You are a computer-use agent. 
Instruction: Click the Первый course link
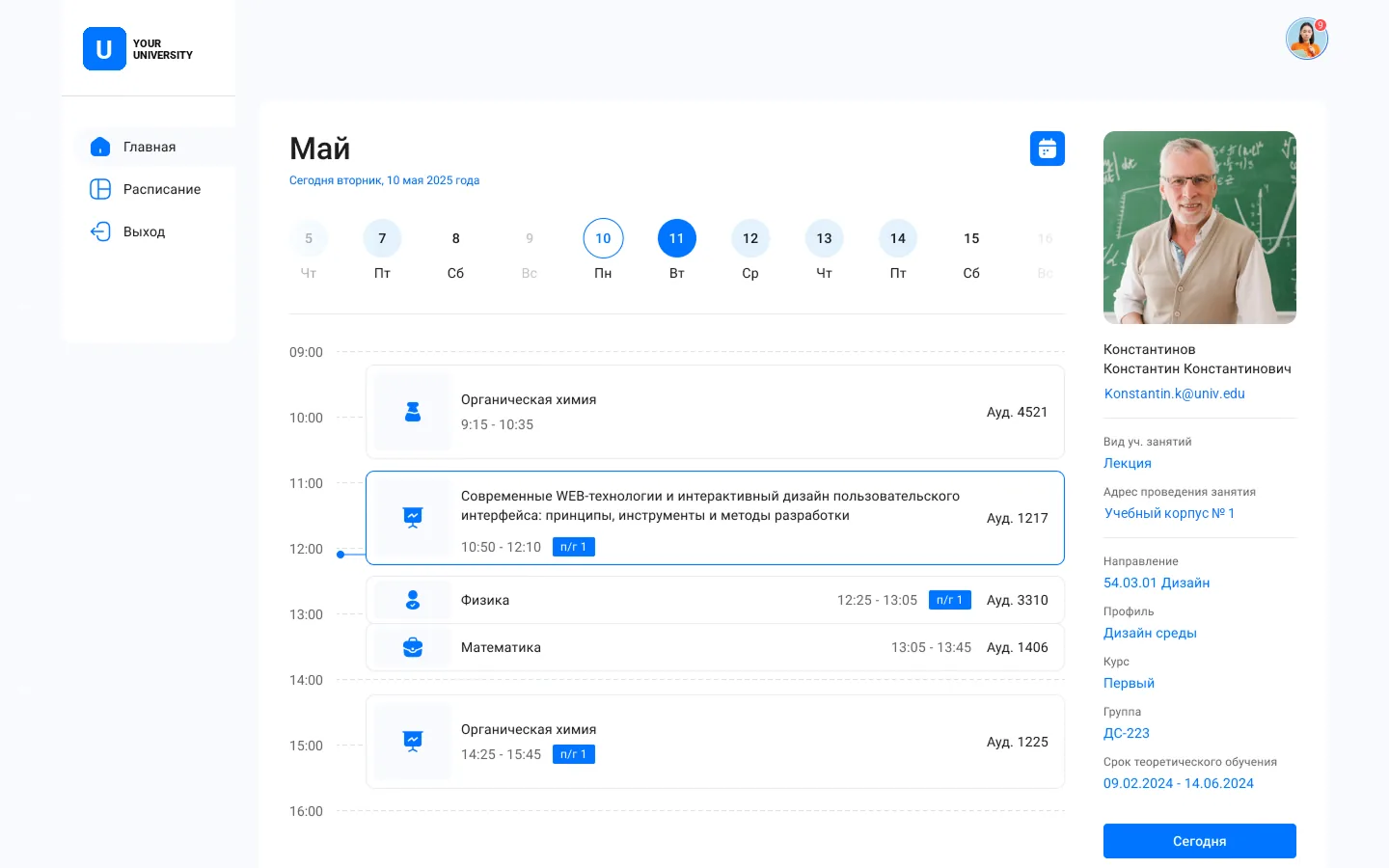(1129, 683)
